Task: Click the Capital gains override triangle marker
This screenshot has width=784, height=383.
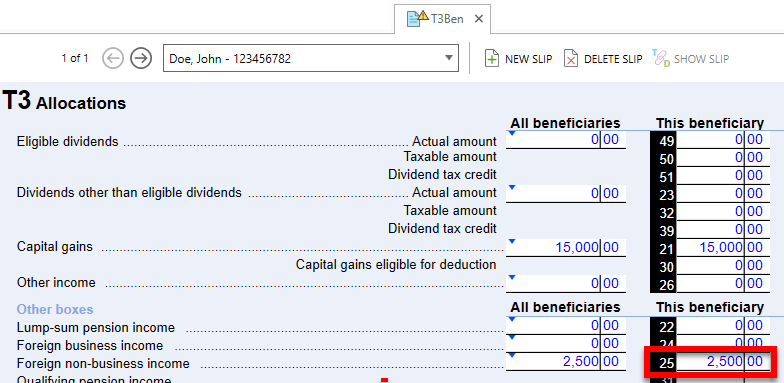Action: (x=512, y=242)
